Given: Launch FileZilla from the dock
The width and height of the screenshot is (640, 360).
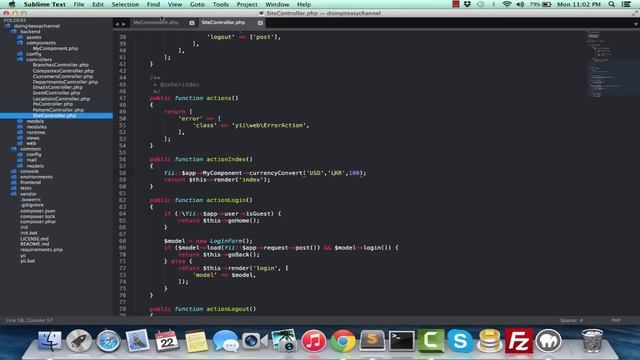Looking at the screenshot, I should coord(519,340).
